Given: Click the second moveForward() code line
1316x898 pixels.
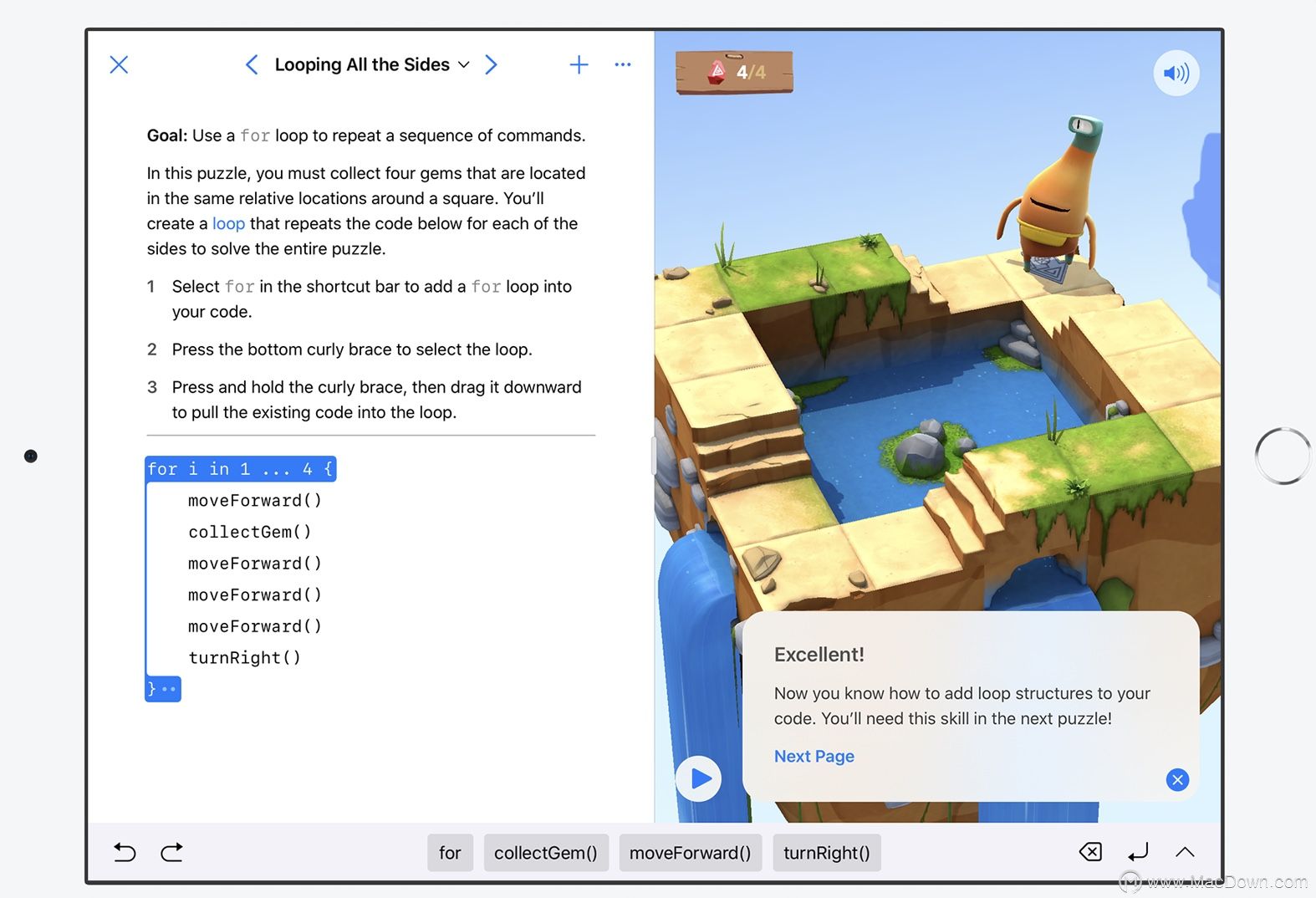Looking at the screenshot, I should coord(254,564).
